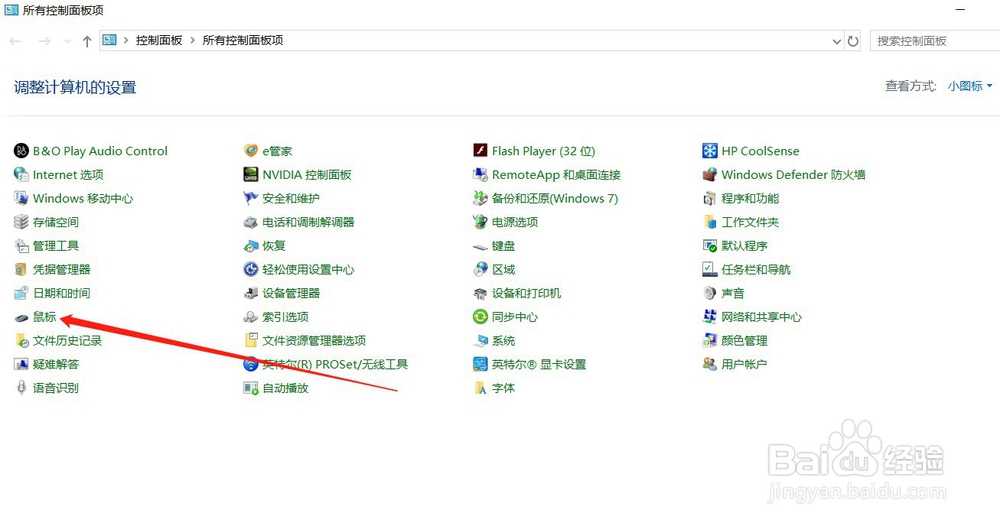
Task: Click the 安全和维护 flag icon
Action: (251, 198)
